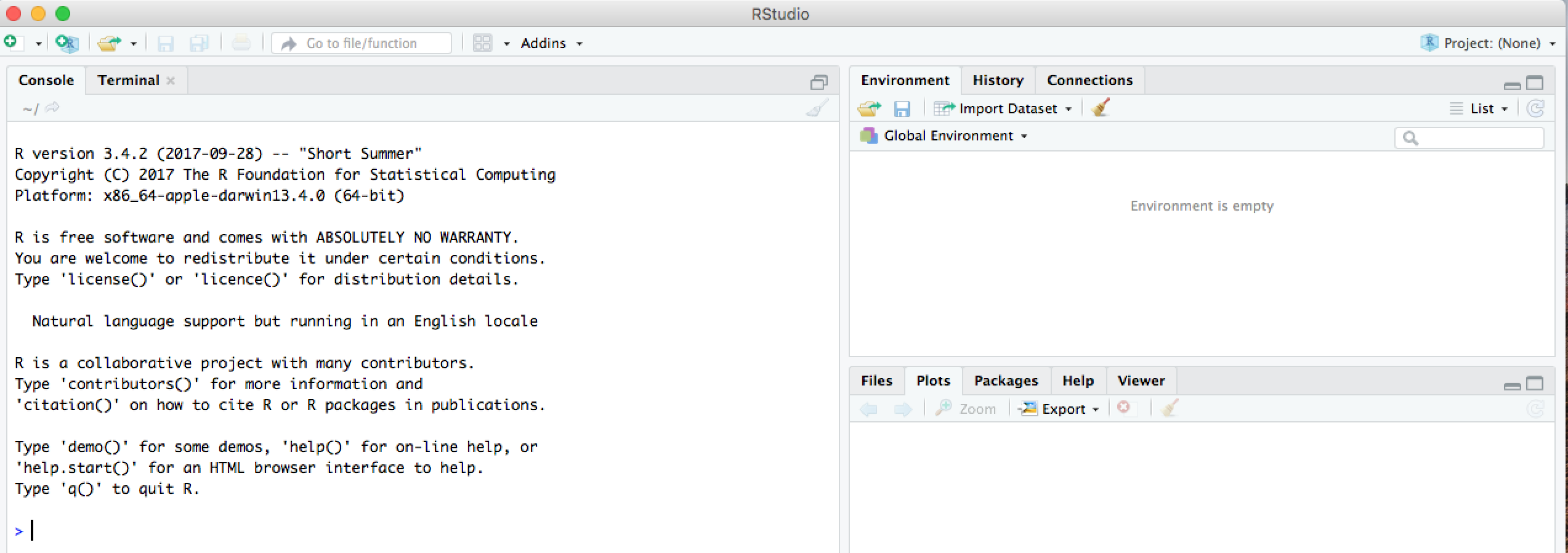Switch to the Terminal tab
Viewport: 1568px width, 553px height.
(128, 80)
